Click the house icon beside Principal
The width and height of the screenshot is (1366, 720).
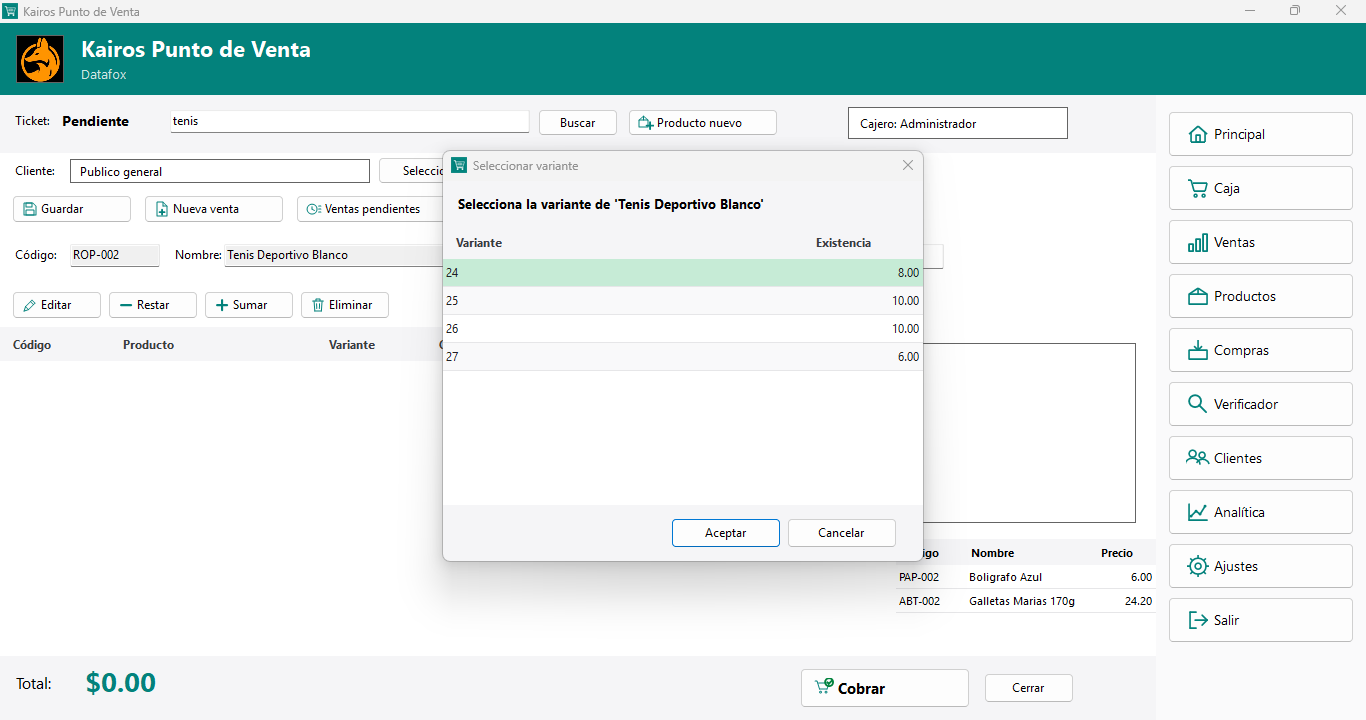[1197, 134]
